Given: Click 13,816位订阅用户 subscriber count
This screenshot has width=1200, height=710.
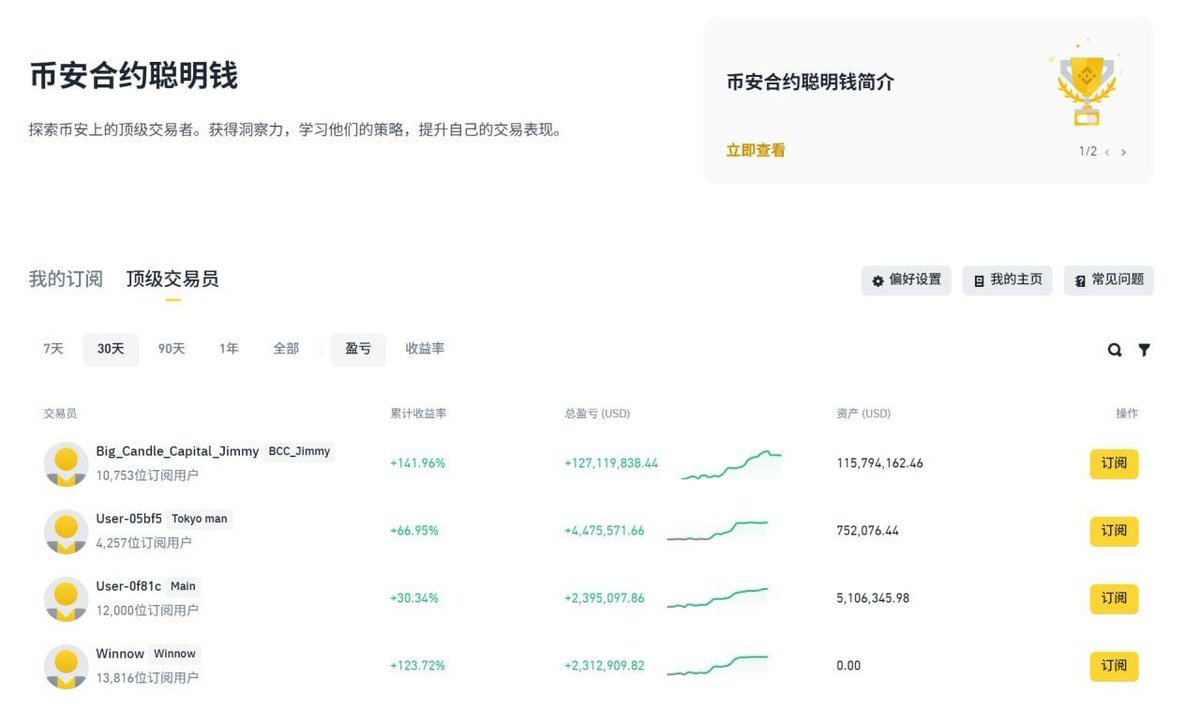Looking at the screenshot, I should click(147, 678).
